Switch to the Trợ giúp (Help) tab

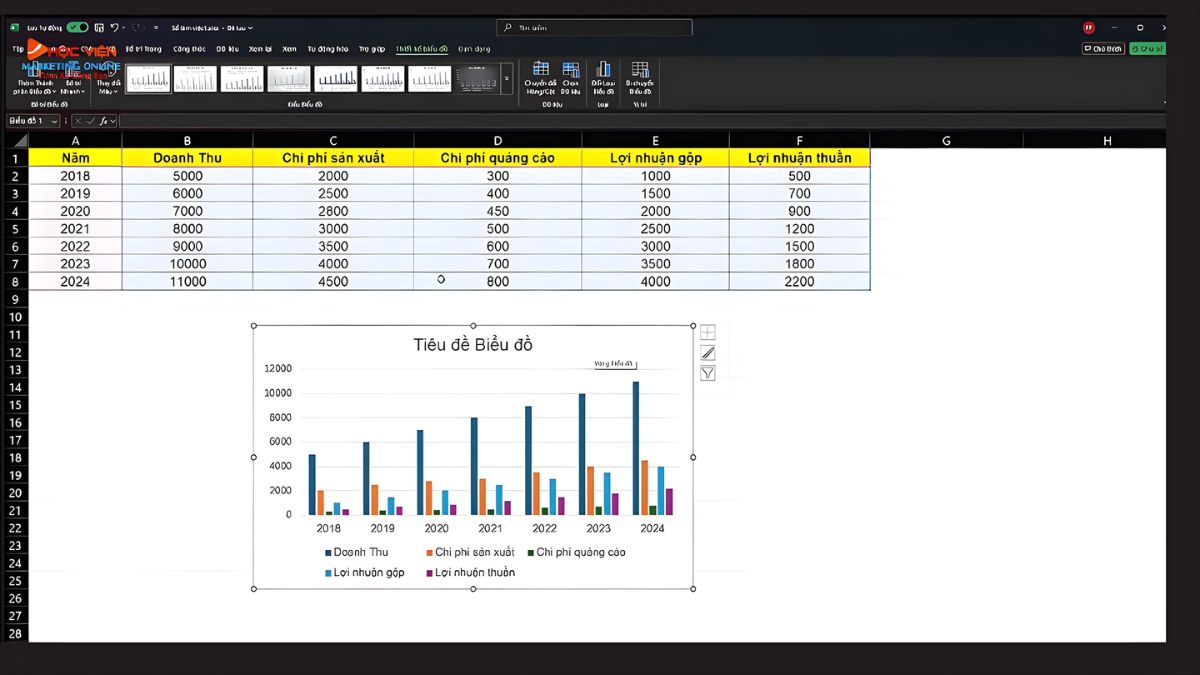pyautogui.click(x=371, y=49)
